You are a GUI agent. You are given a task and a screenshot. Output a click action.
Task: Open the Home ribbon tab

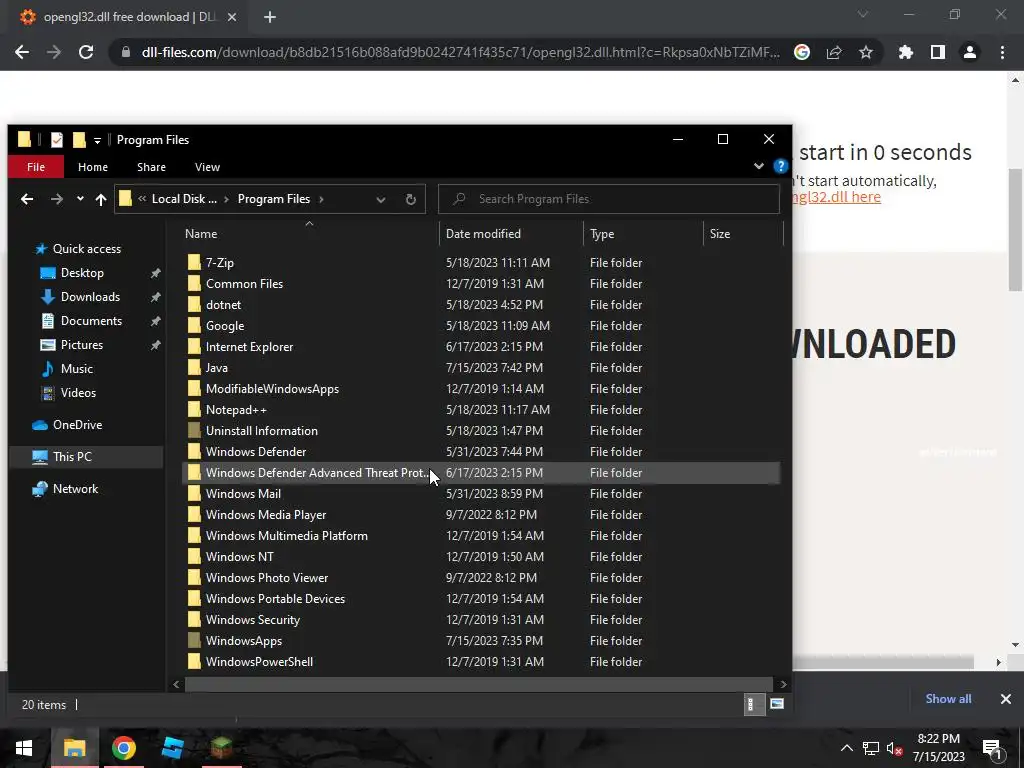pyautogui.click(x=93, y=167)
